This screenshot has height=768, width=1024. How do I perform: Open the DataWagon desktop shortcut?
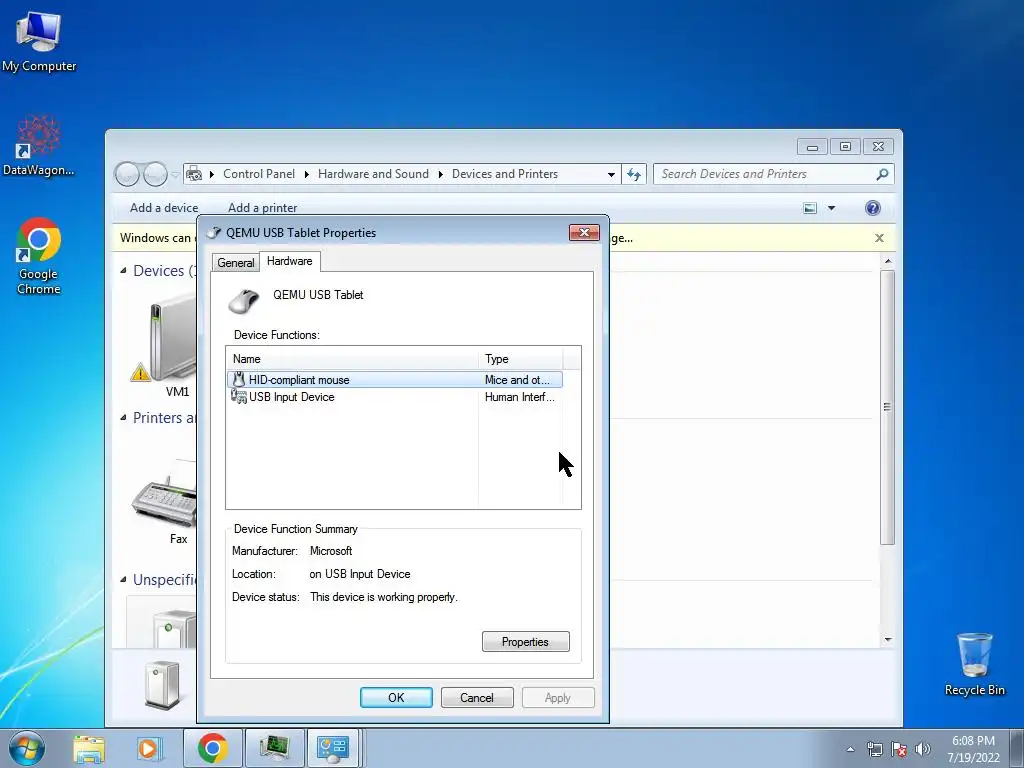click(39, 146)
